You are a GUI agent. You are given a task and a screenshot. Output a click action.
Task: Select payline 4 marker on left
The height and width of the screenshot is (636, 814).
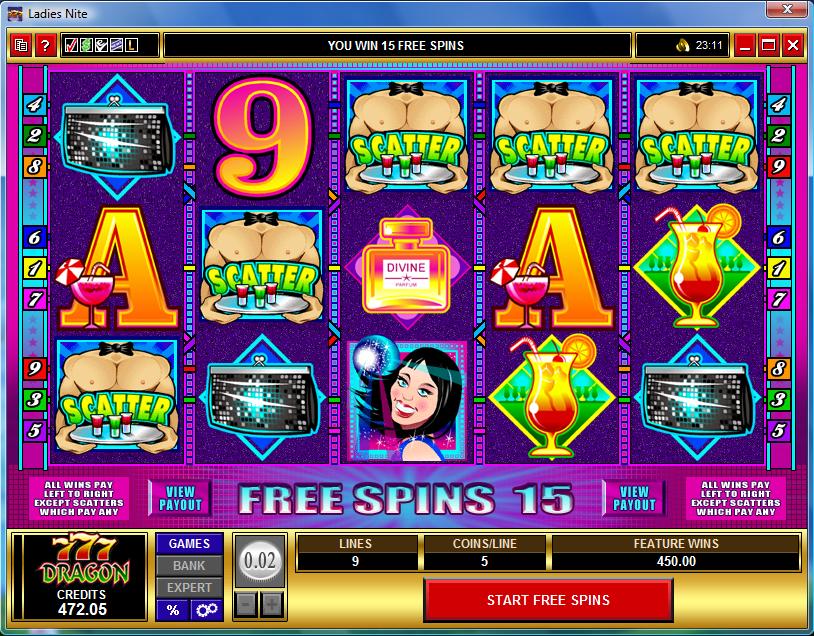tap(35, 105)
